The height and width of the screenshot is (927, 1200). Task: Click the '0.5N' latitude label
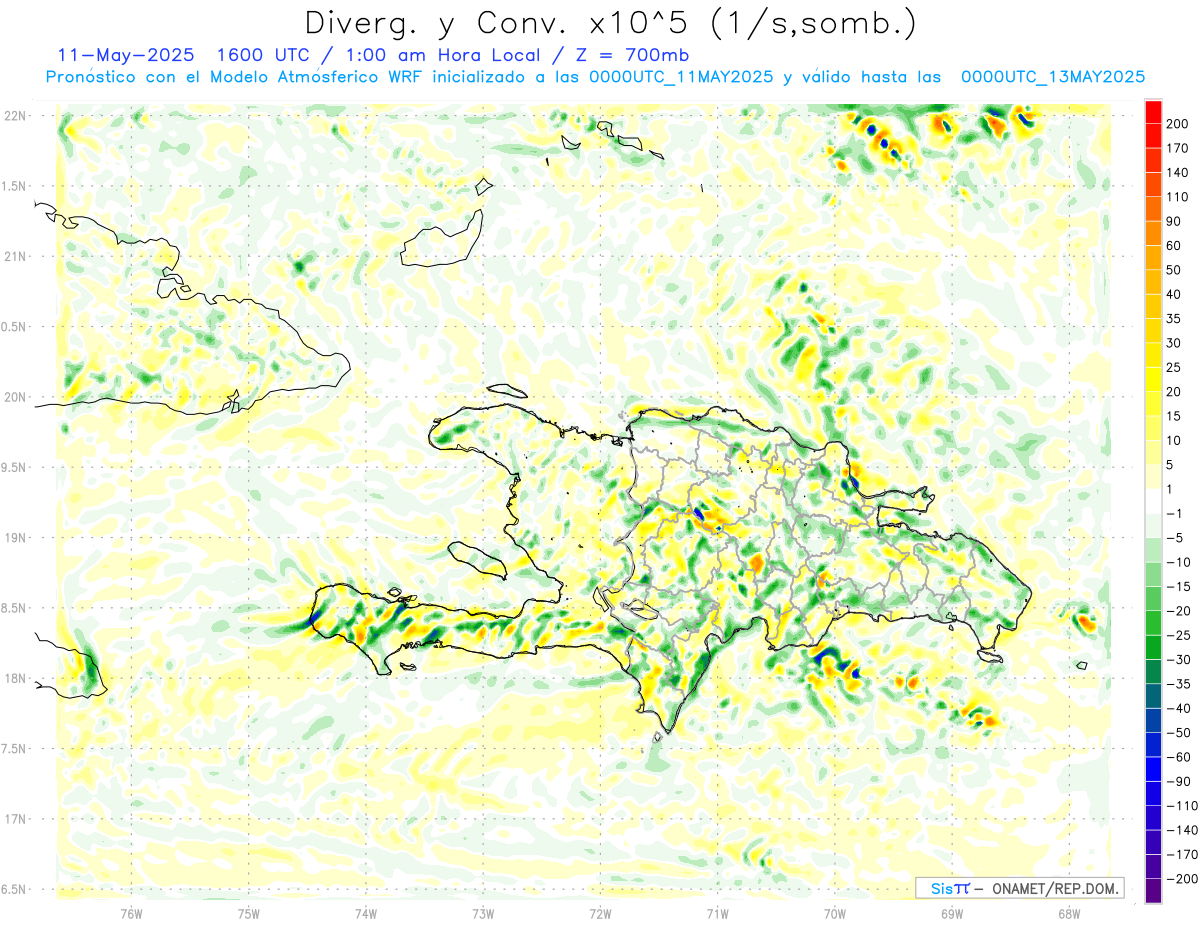coord(14,327)
